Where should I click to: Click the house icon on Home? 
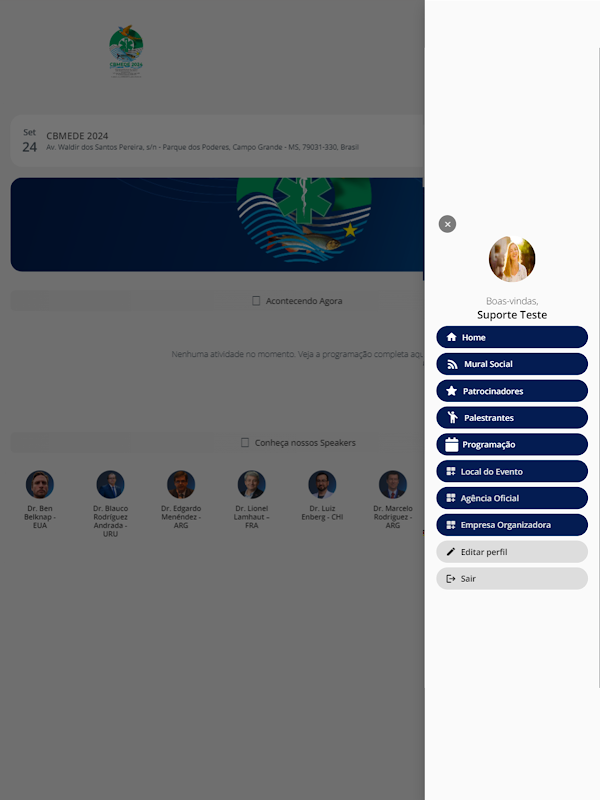tap(452, 337)
